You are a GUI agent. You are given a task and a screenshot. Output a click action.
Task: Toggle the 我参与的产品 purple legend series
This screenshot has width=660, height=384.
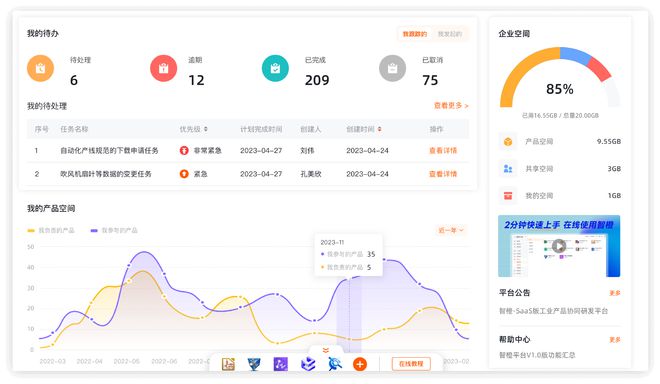[114, 230]
